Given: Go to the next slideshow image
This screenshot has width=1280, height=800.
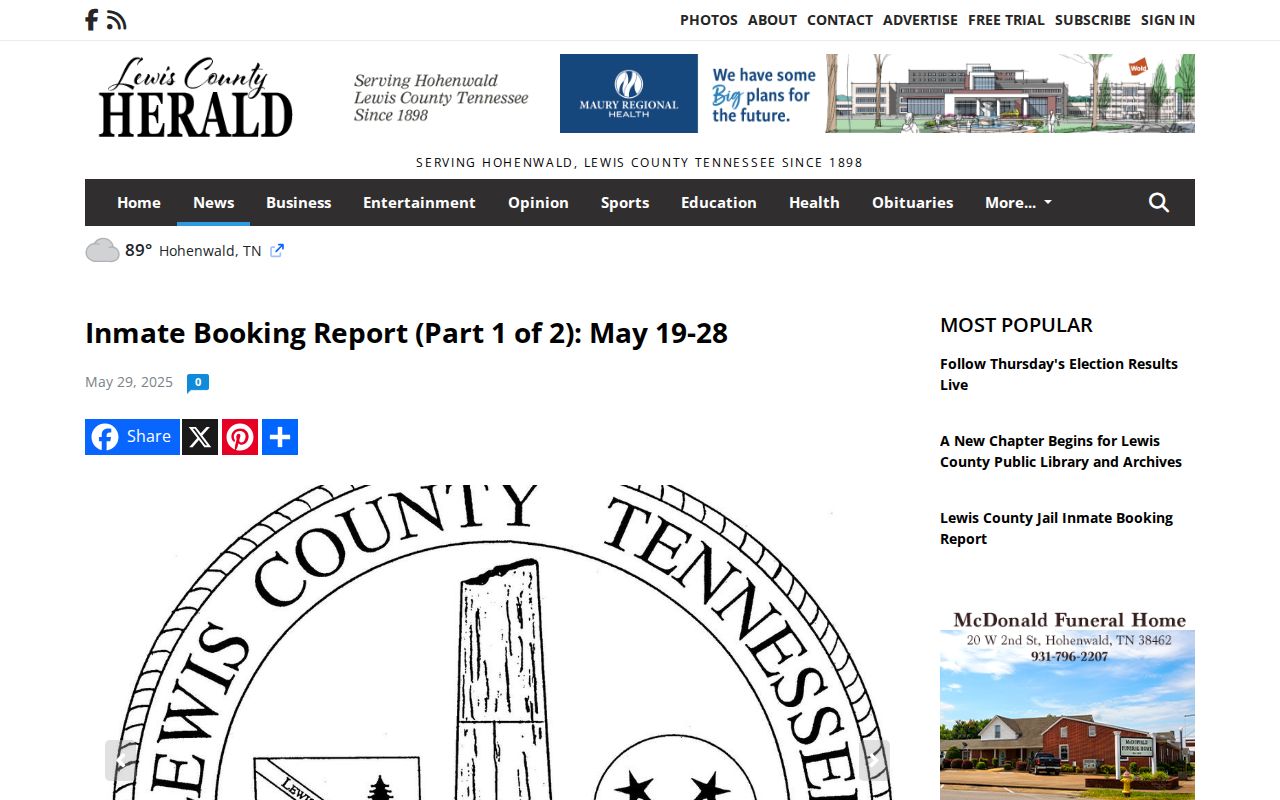Looking at the screenshot, I should 874,761.
